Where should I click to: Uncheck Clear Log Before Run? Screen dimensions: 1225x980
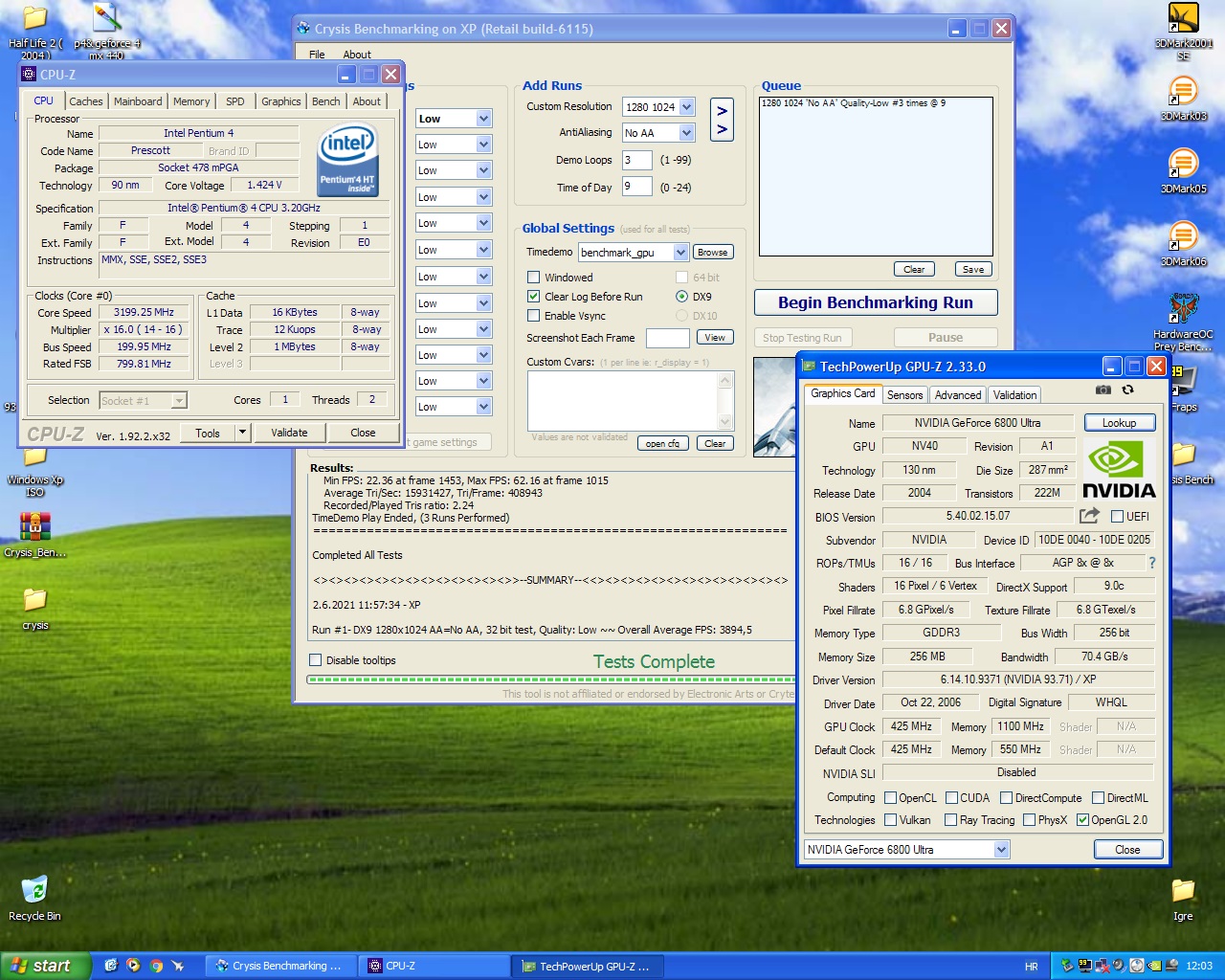click(x=534, y=297)
